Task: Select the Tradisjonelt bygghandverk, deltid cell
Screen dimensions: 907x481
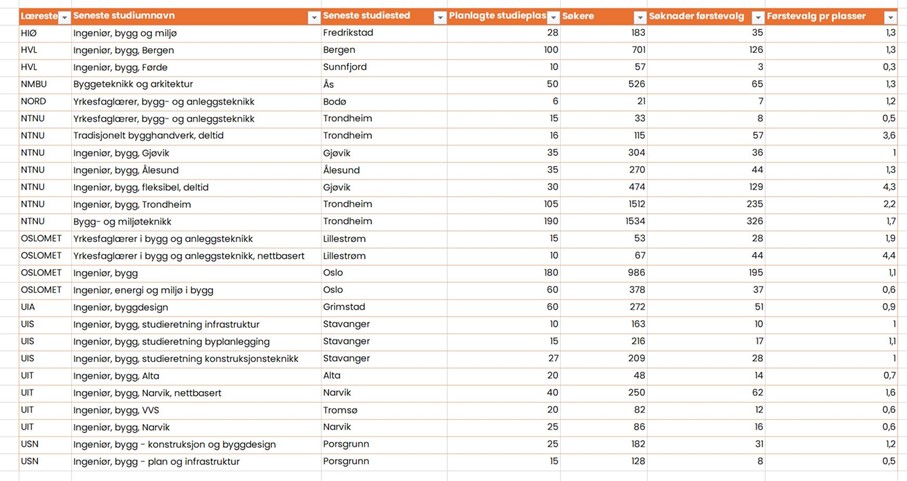Action: point(196,136)
